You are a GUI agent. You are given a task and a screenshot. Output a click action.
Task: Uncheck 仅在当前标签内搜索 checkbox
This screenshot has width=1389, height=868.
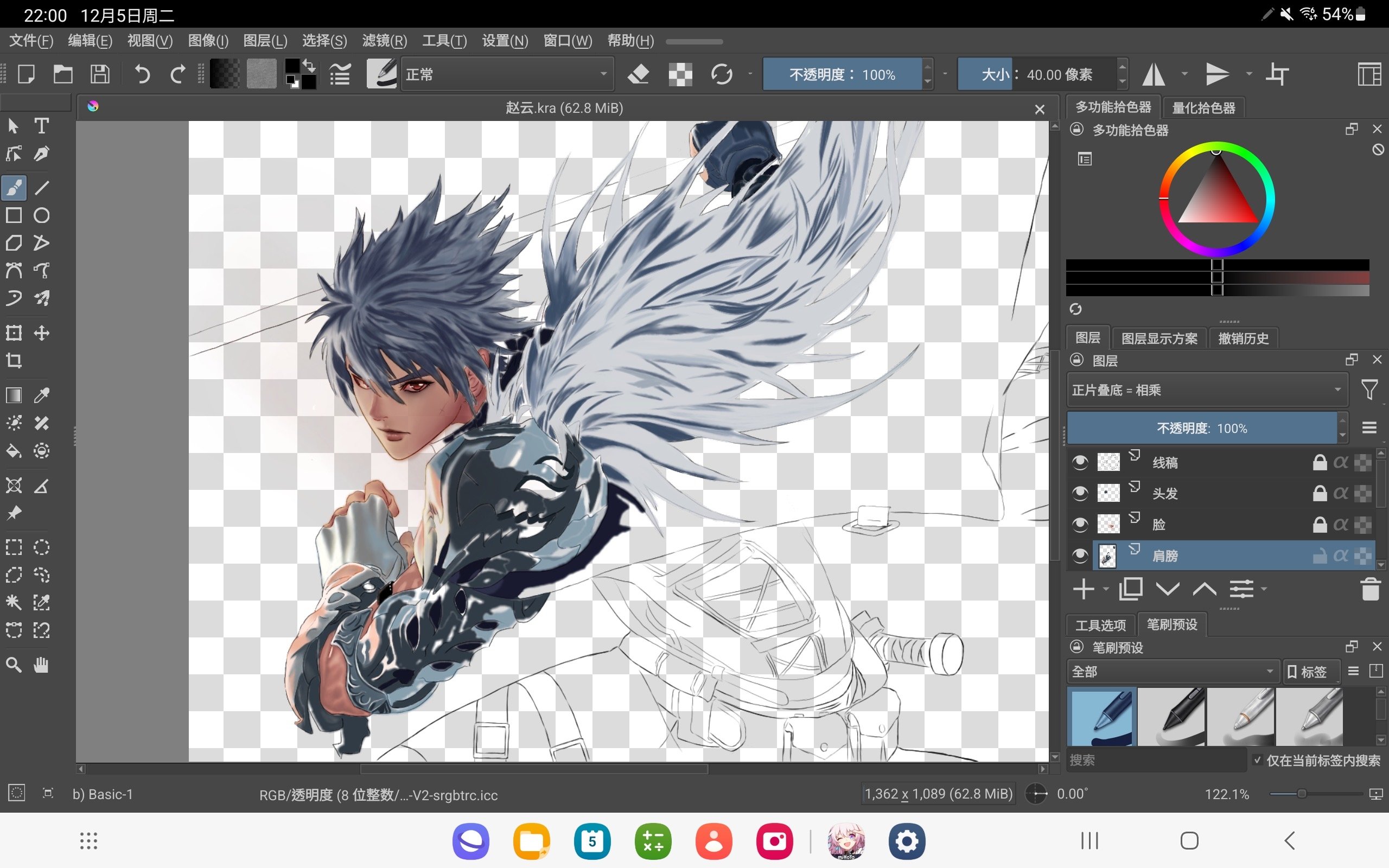click(1258, 760)
